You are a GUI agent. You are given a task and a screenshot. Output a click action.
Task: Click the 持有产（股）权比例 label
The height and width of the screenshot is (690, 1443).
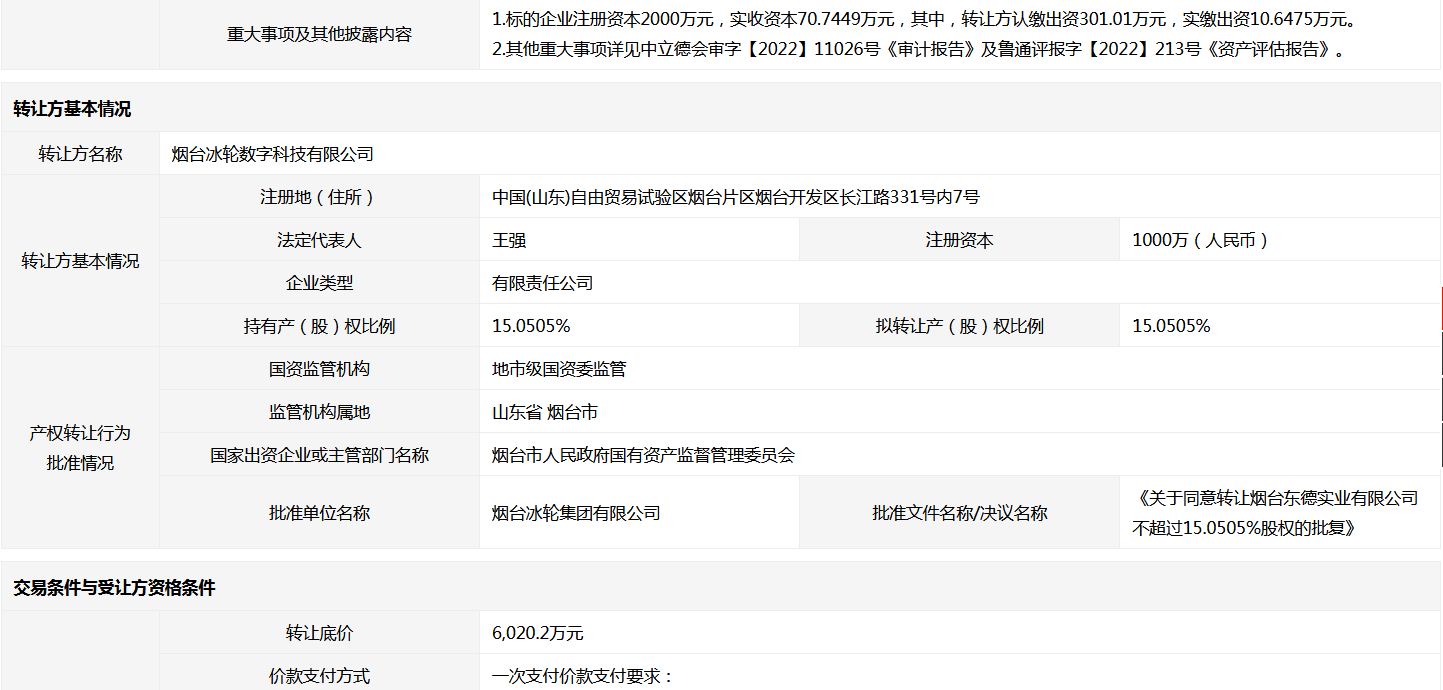click(x=319, y=326)
